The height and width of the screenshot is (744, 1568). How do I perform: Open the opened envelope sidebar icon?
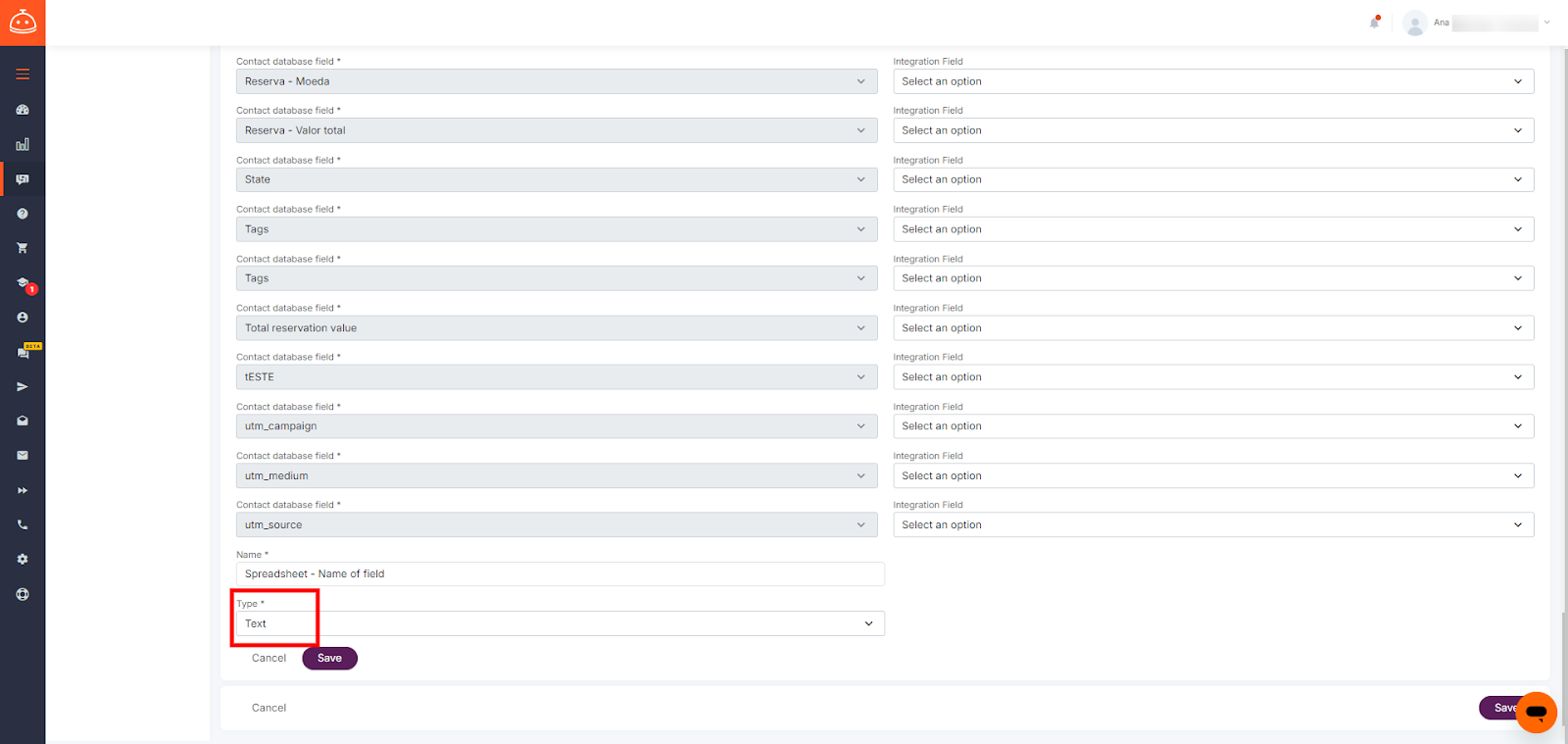(x=23, y=421)
